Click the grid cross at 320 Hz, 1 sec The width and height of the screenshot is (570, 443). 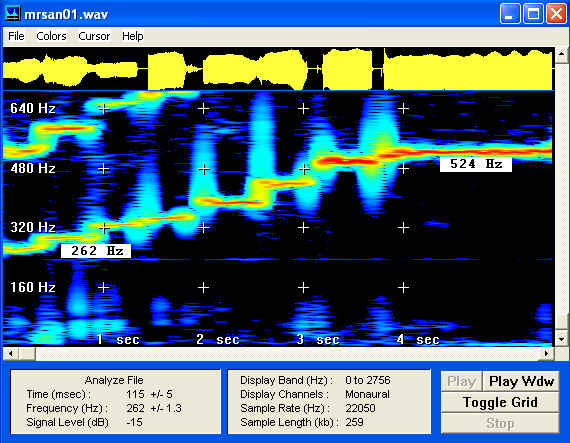pos(104,228)
